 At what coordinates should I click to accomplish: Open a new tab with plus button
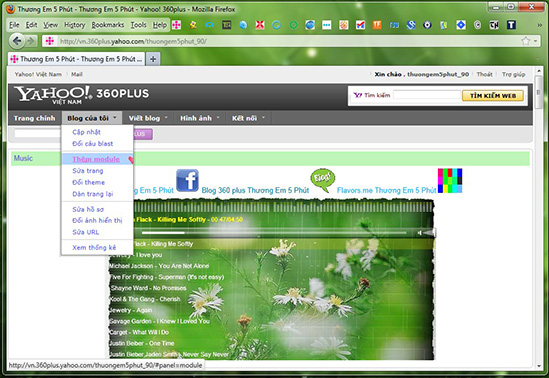pyautogui.click(x=153, y=59)
